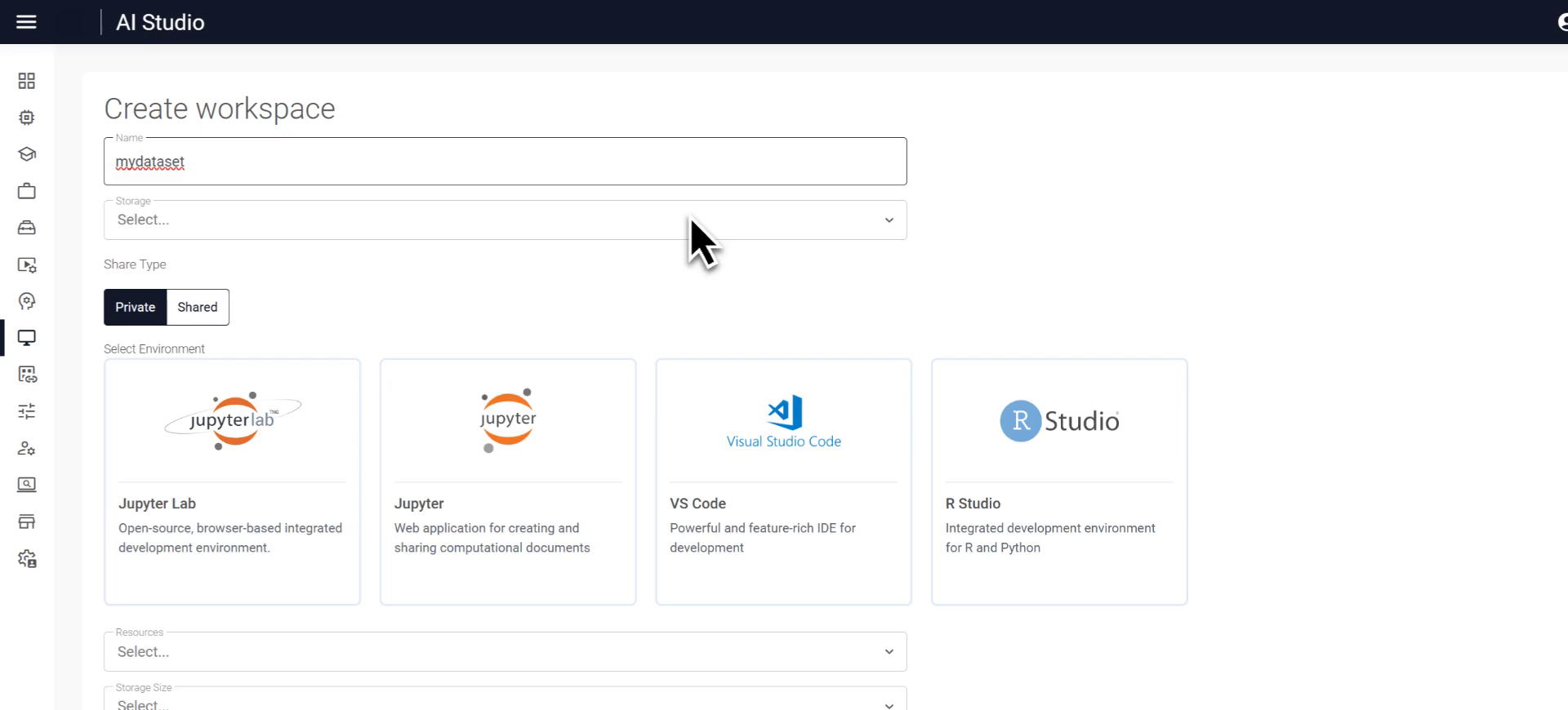Screen dimensions: 1568x710
Task: Click the Visual Studio Code logo
Action: click(784, 422)
